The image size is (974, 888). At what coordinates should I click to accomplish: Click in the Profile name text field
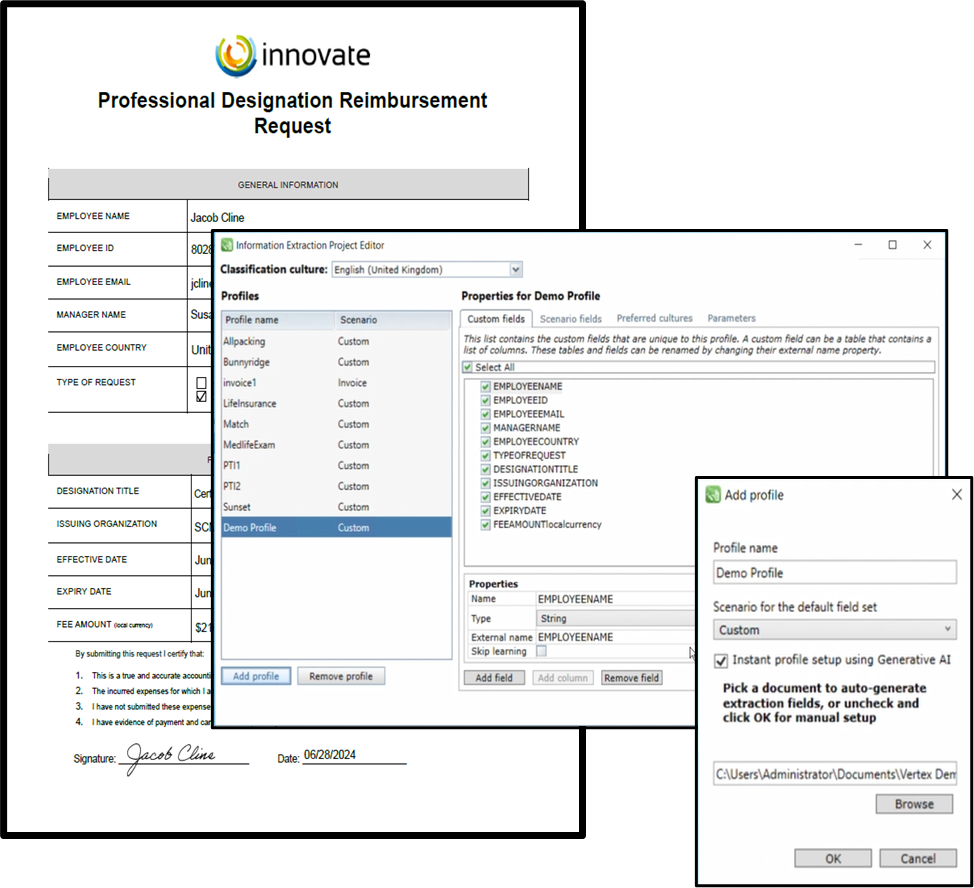coord(834,573)
